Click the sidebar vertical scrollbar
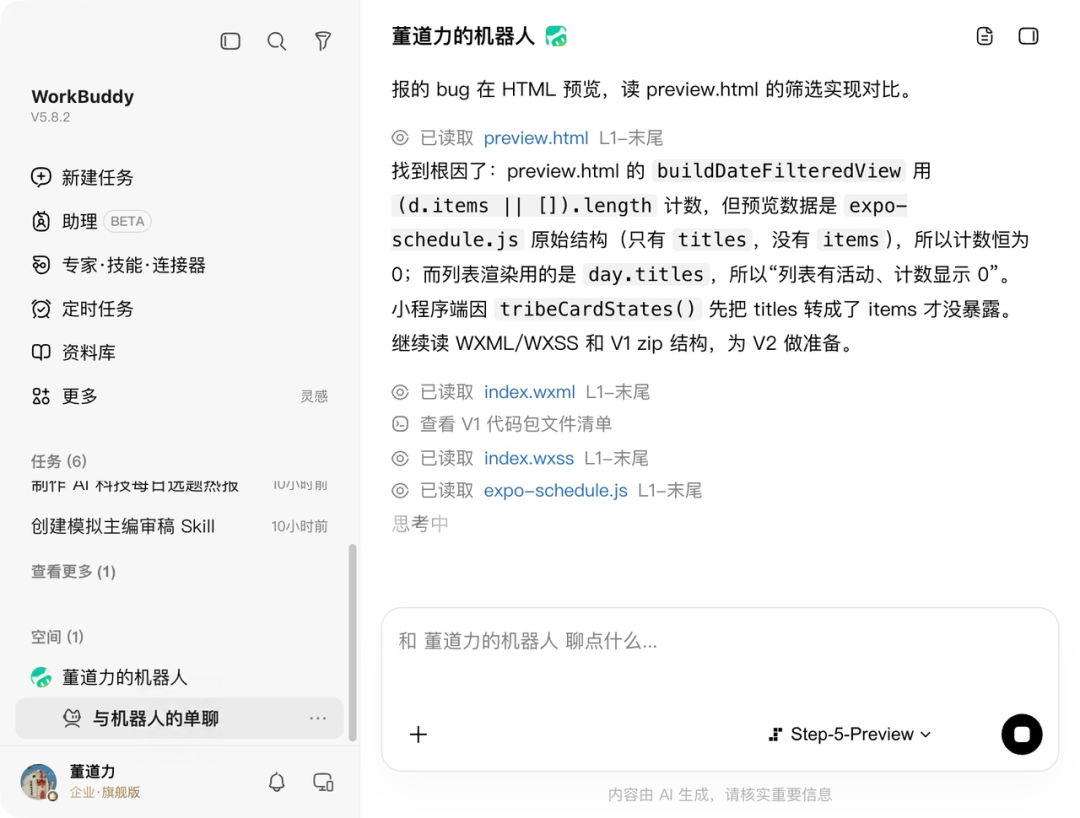This screenshot has width=1080, height=818. point(353,642)
